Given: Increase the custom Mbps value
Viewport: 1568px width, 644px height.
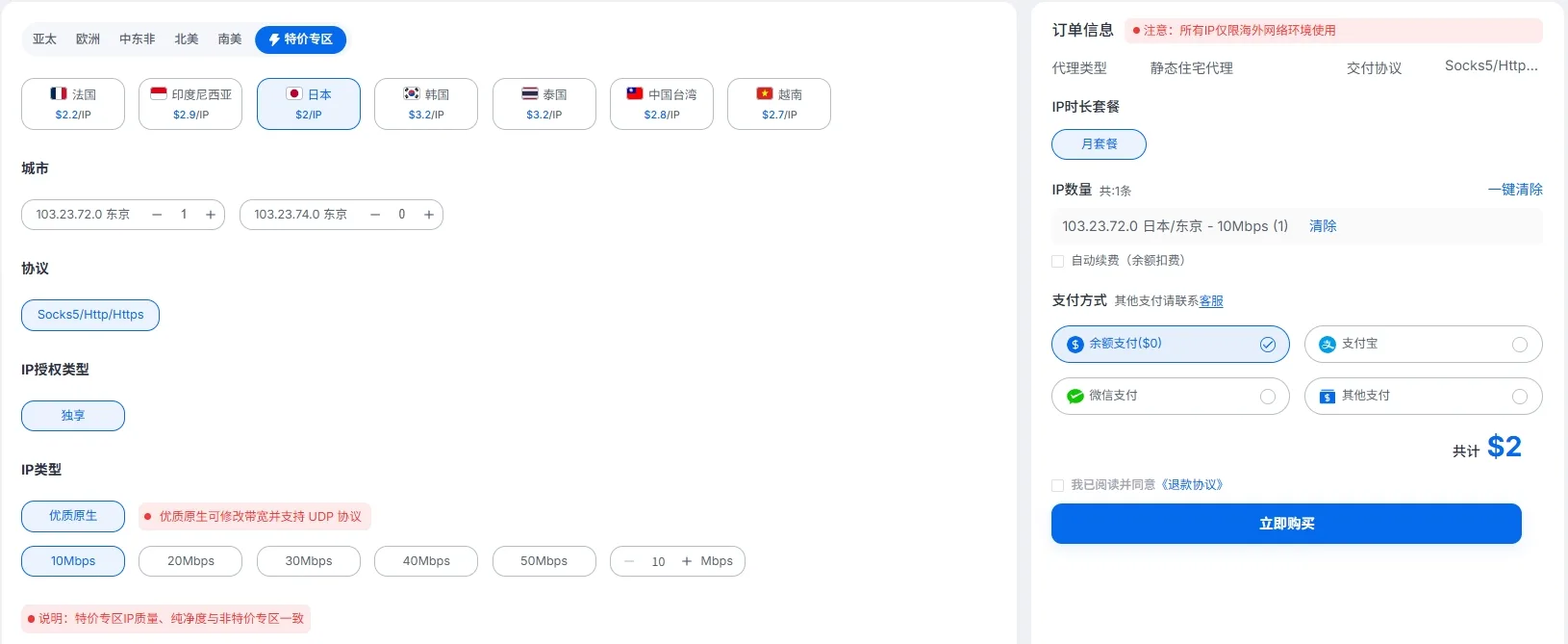Looking at the screenshot, I should coord(687,561).
